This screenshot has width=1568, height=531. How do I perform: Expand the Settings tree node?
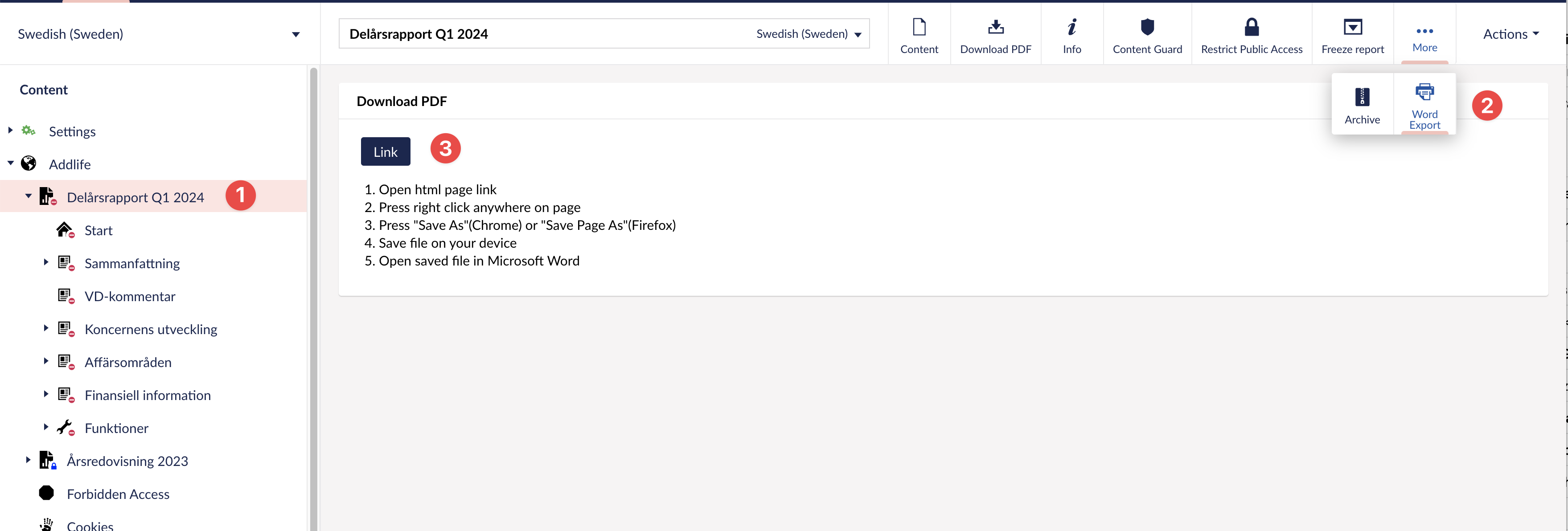10,130
